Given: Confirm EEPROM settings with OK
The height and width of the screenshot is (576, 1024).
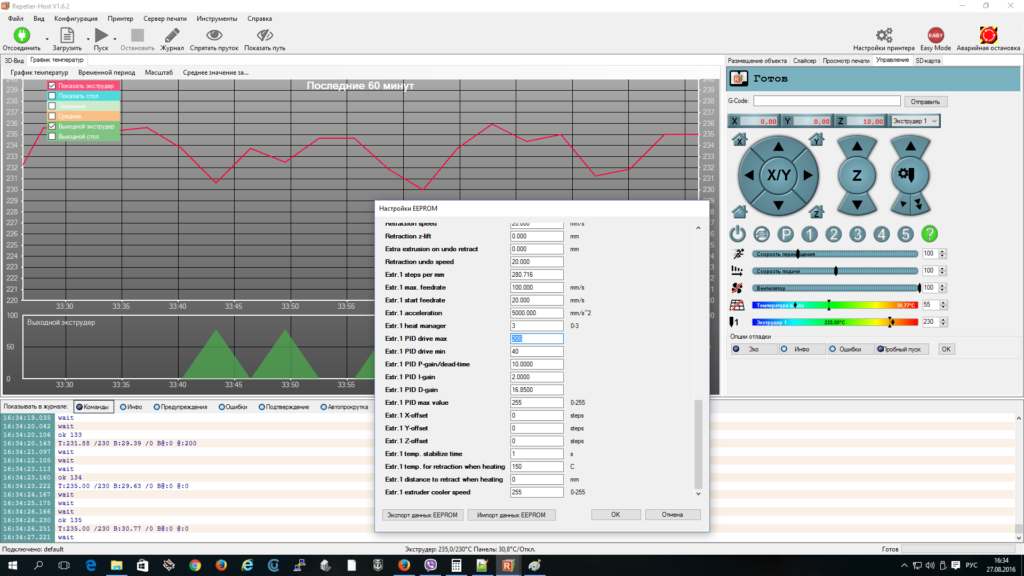Looking at the screenshot, I should (x=616, y=515).
